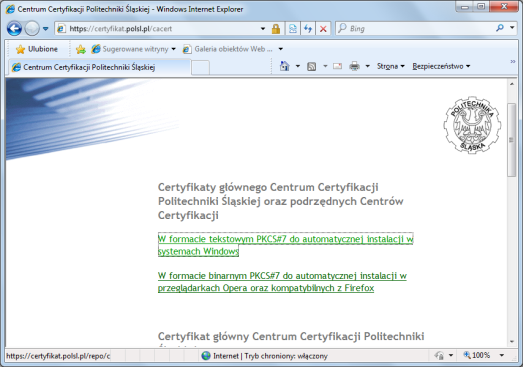Click the scrollbar up arrow

[x=512, y=84]
